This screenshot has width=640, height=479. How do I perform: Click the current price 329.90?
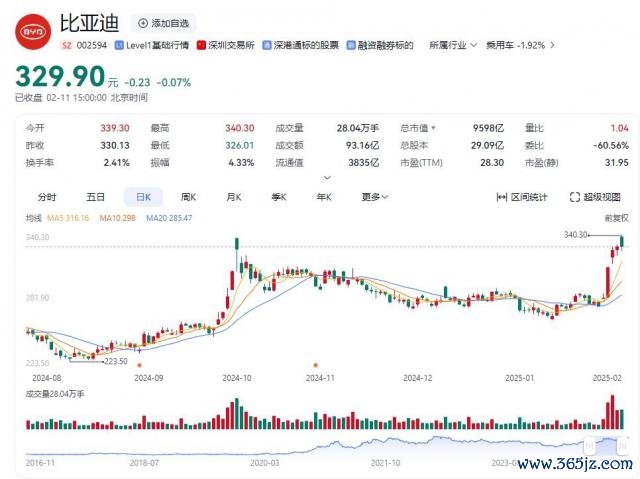pyautogui.click(x=60, y=77)
